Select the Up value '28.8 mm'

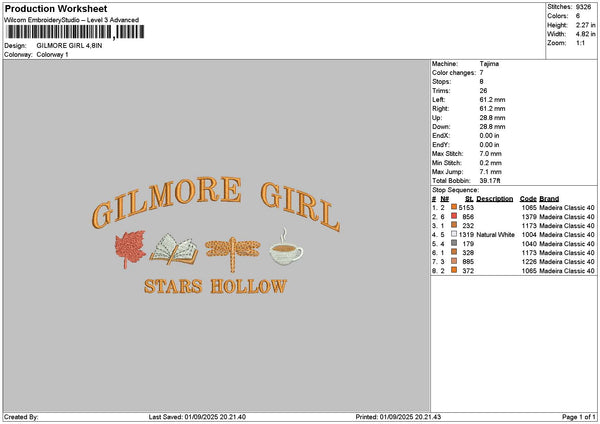pos(492,118)
